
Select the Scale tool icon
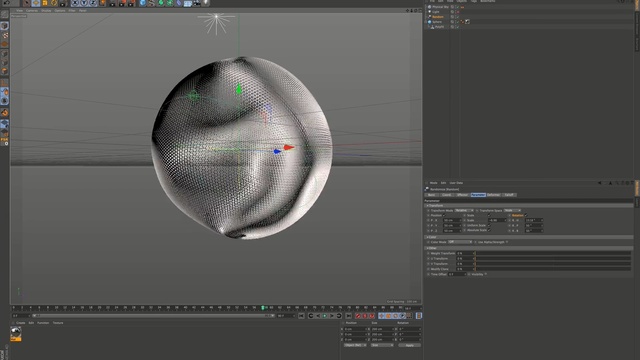tap(45, 3)
